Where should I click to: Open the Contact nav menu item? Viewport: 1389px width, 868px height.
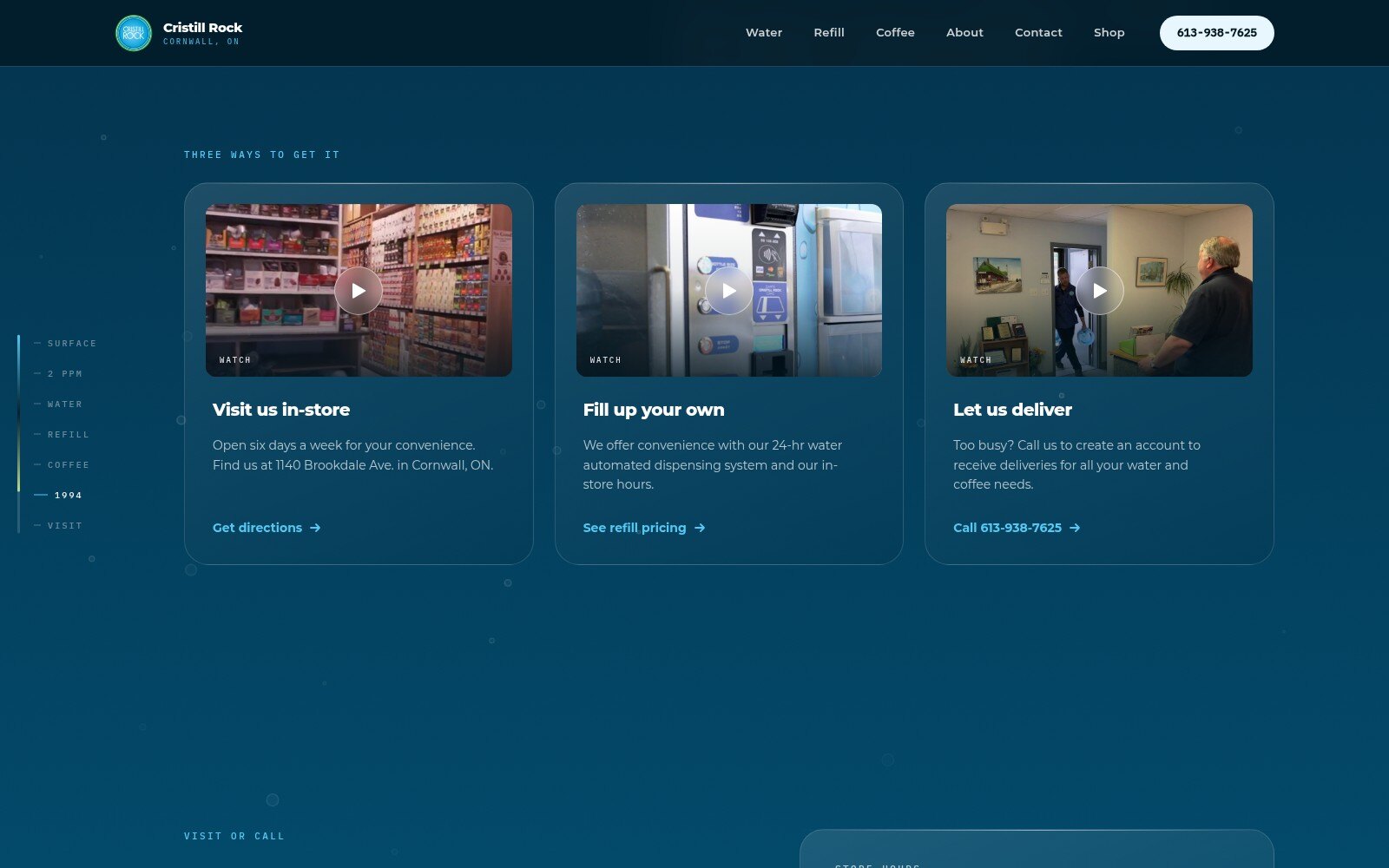(x=1038, y=33)
